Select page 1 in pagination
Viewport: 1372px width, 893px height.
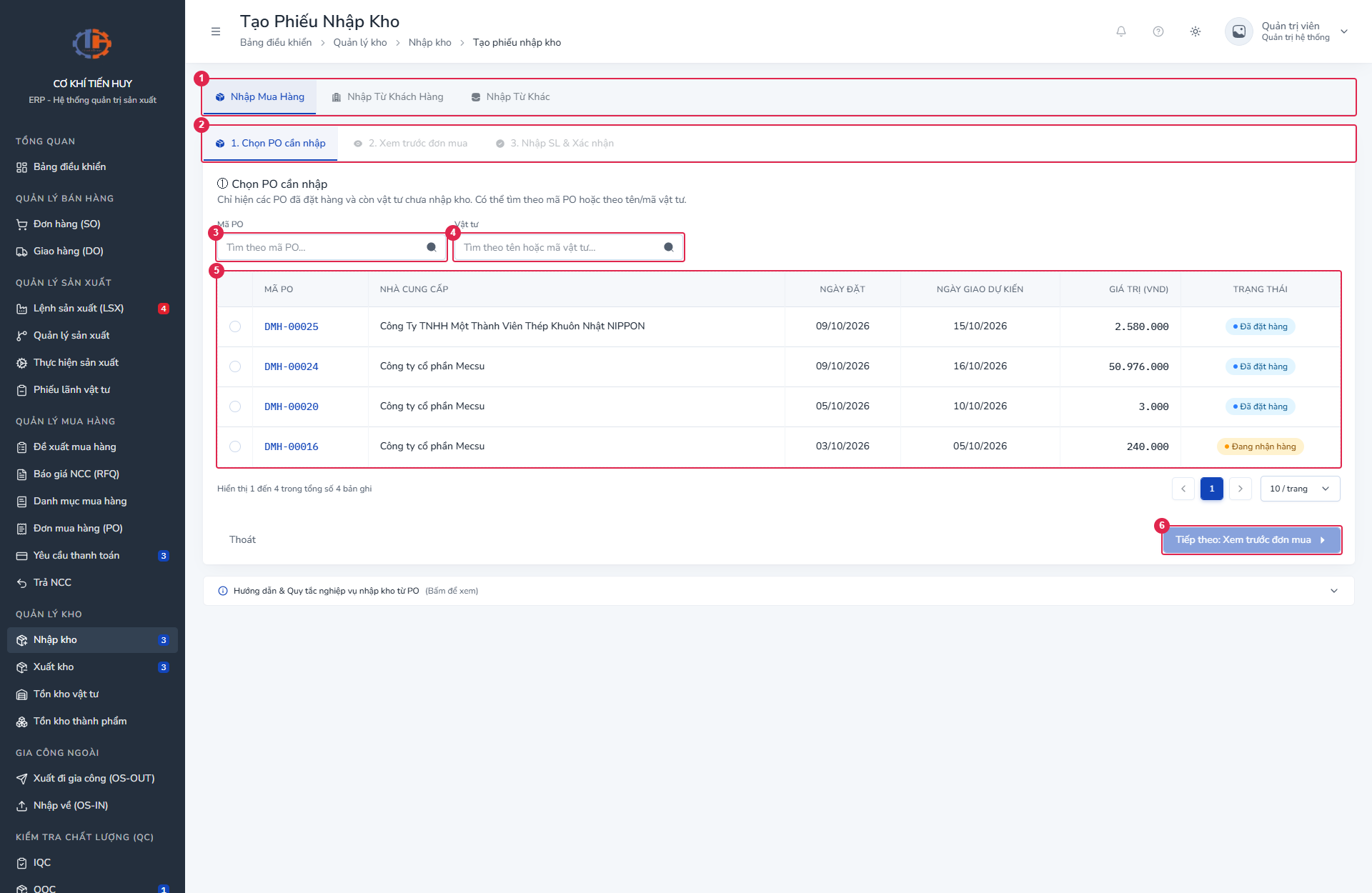pos(1212,489)
